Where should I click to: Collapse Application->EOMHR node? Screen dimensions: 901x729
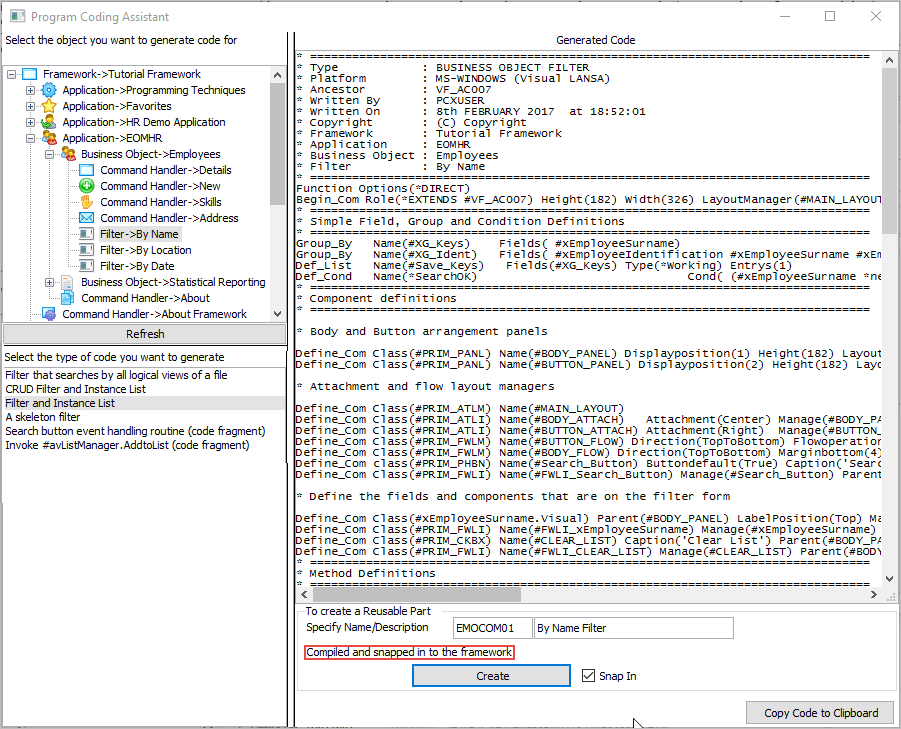pos(30,138)
